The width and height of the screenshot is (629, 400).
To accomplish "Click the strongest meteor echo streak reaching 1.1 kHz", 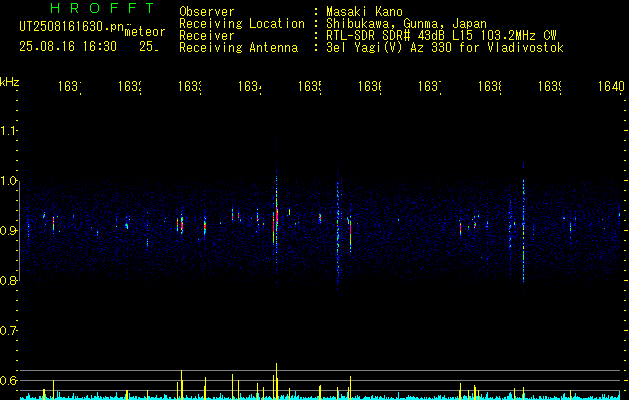I will coord(276,217).
